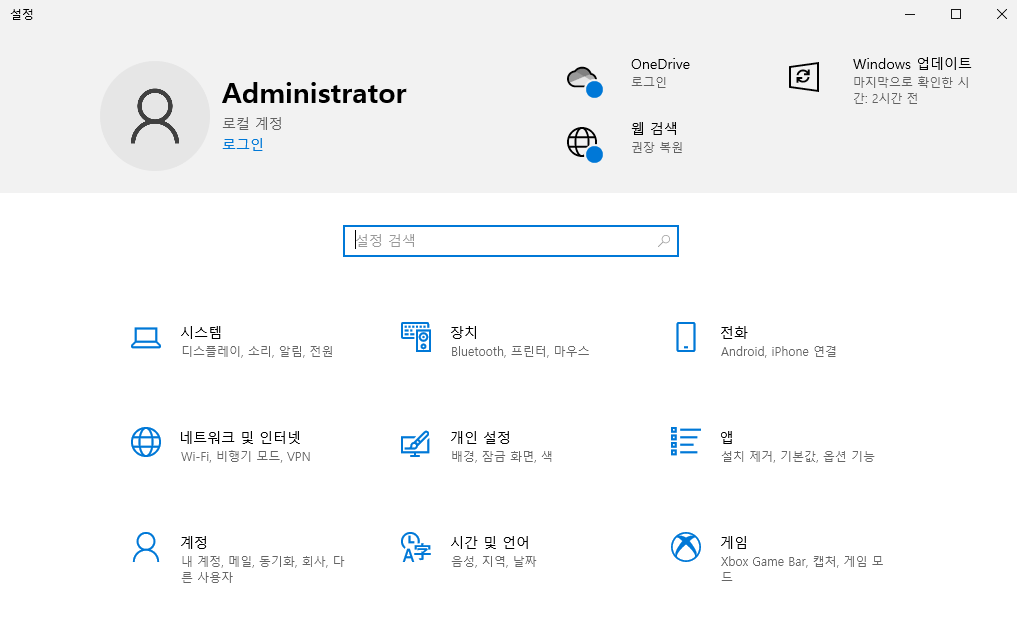Click the 네트워크 및 인터넷 globe icon
The height and width of the screenshot is (625, 1017).
point(146,442)
